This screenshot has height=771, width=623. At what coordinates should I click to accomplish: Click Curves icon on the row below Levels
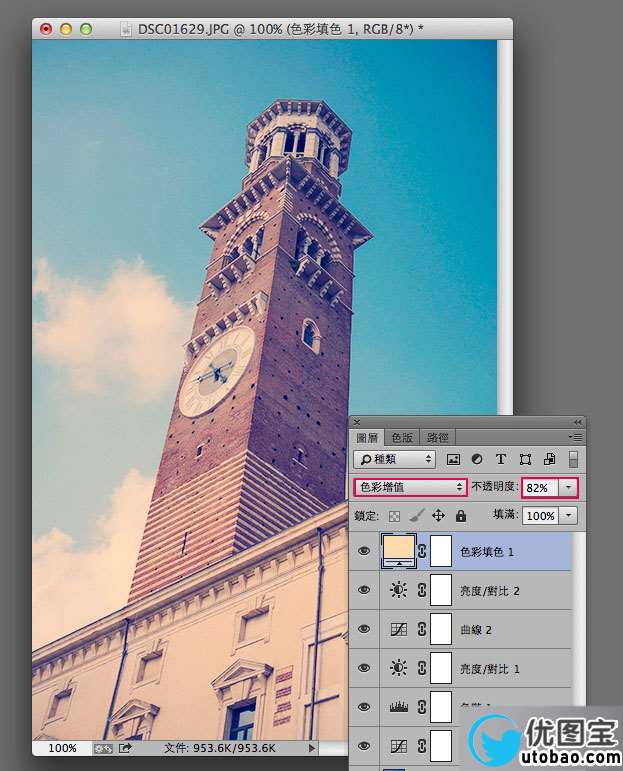(398, 746)
